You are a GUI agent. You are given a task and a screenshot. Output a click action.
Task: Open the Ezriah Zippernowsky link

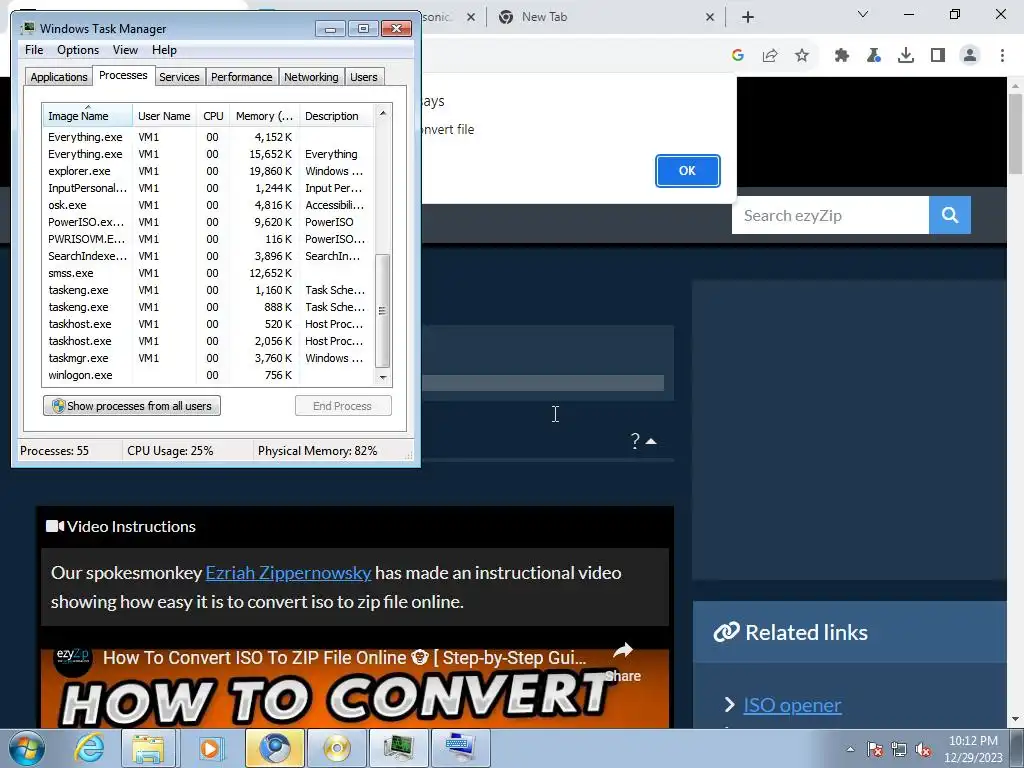click(x=288, y=573)
